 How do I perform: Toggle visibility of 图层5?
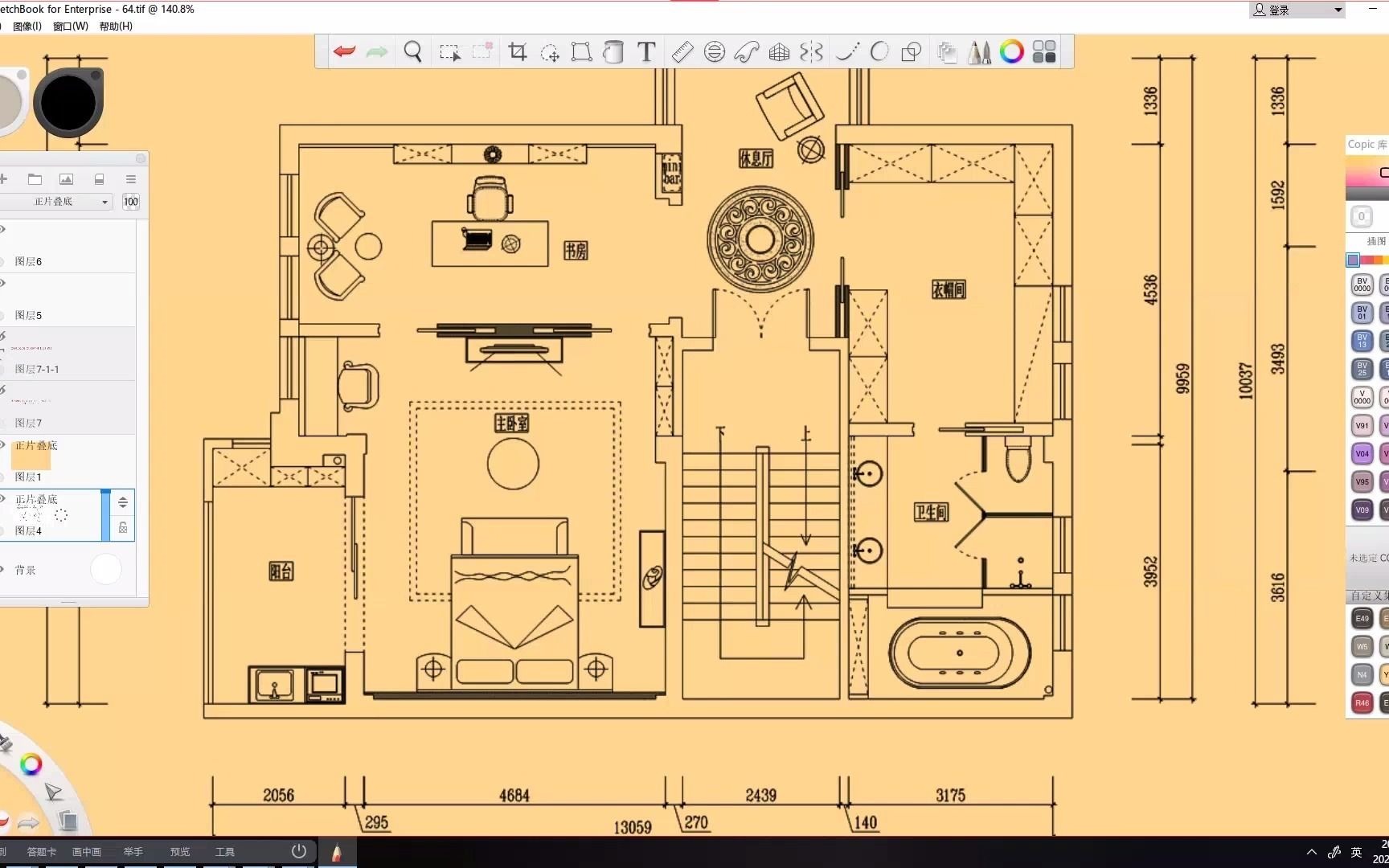pos(2,284)
